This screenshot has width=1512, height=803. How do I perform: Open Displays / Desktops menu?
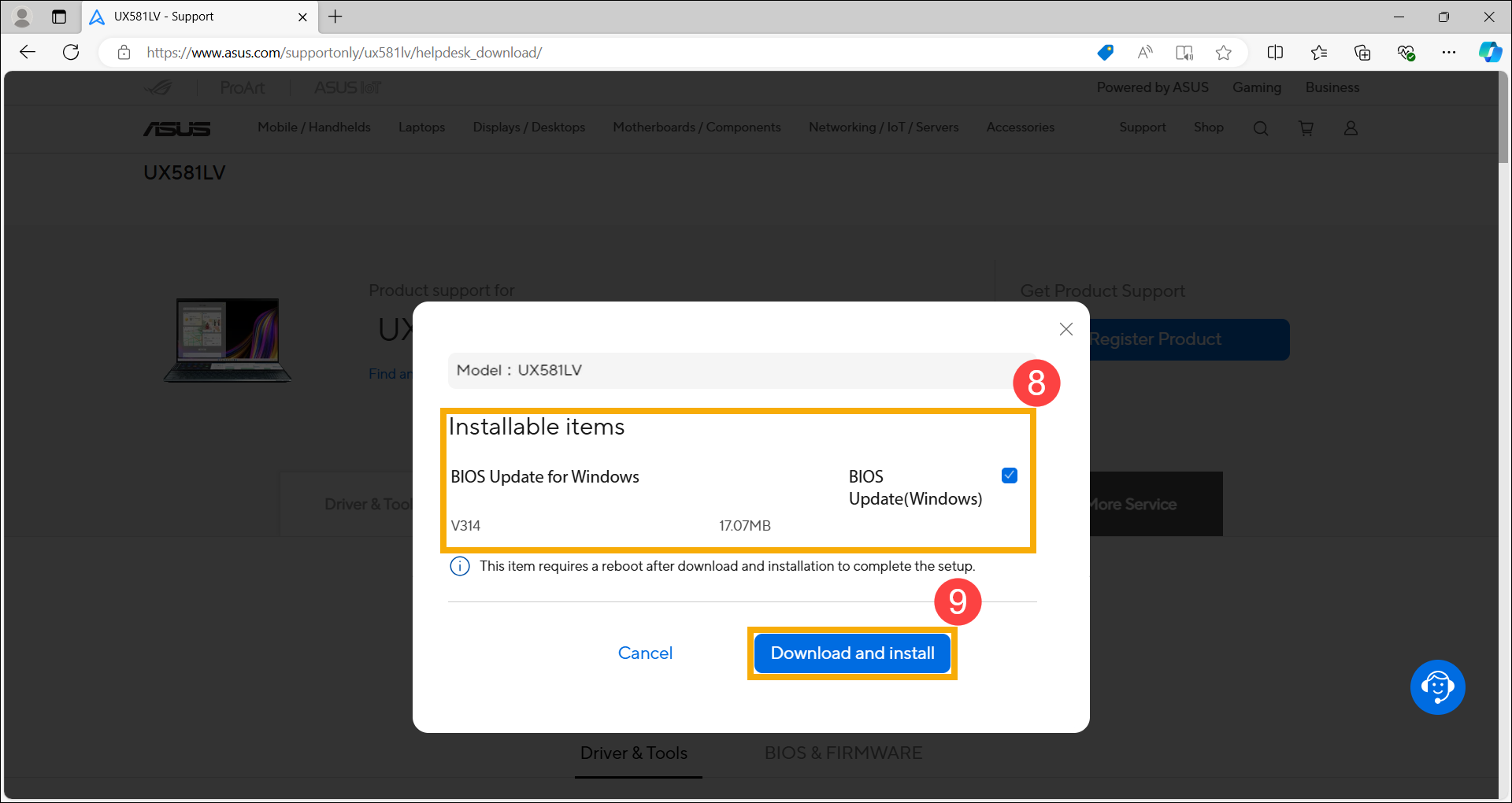click(528, 128)
